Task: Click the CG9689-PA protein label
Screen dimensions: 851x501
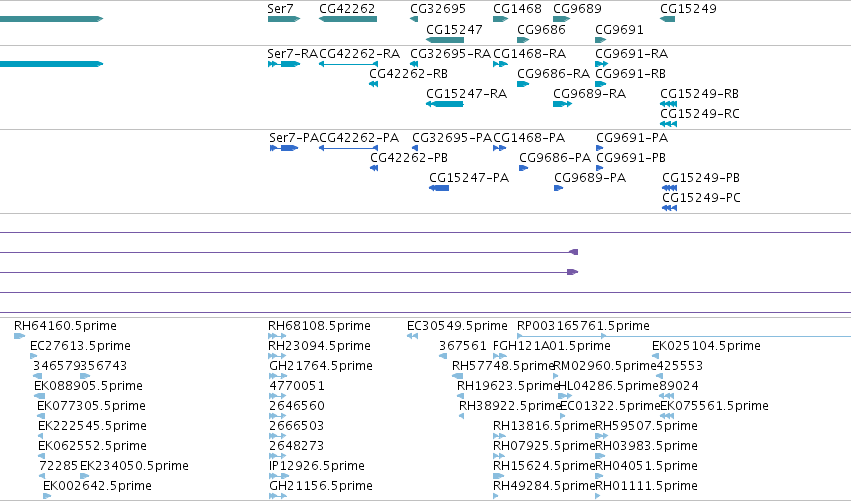Action: [590, 178]
